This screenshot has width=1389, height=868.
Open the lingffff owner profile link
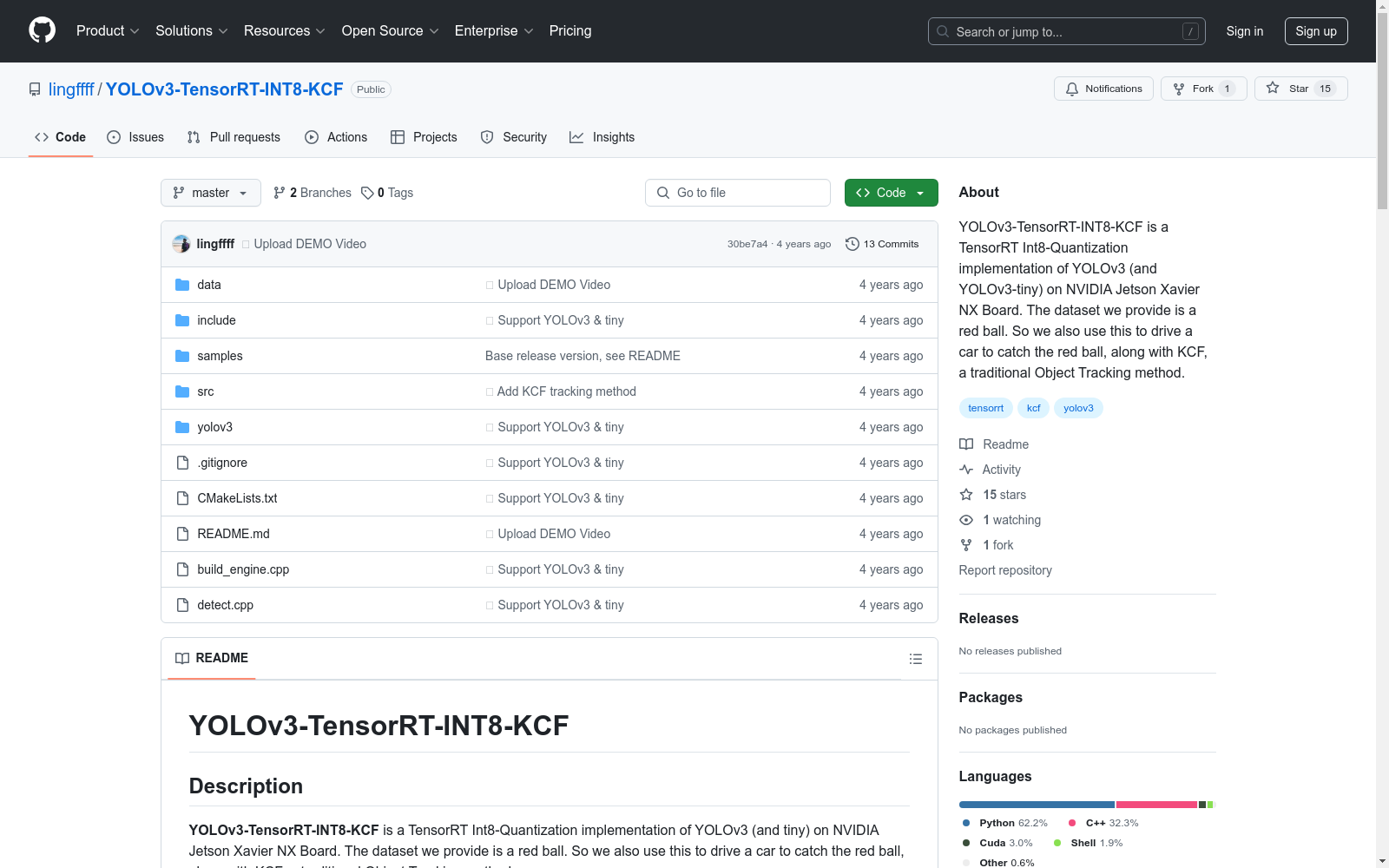[71, 89]
